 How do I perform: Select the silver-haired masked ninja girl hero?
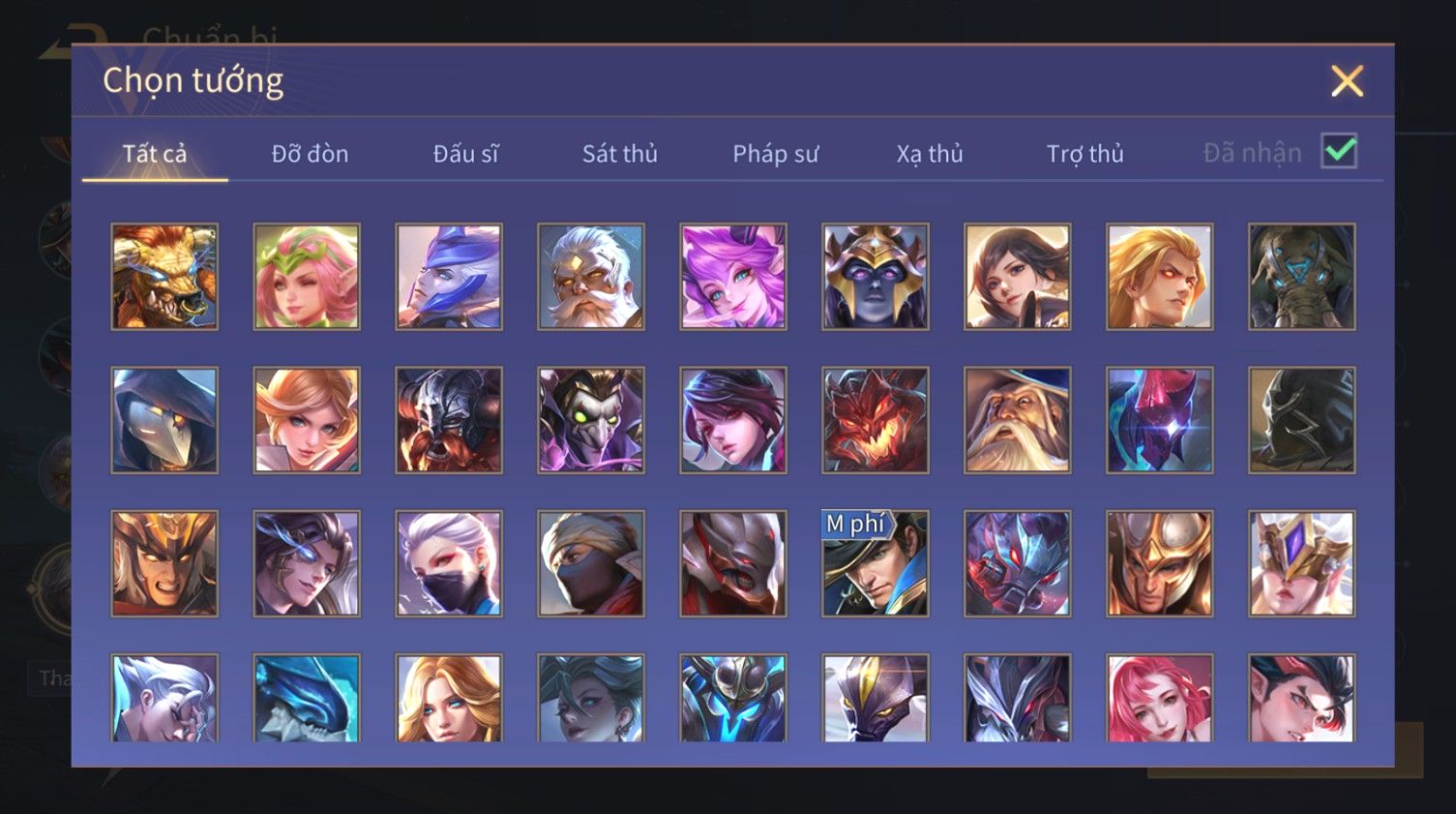click(x=449, y=563)
